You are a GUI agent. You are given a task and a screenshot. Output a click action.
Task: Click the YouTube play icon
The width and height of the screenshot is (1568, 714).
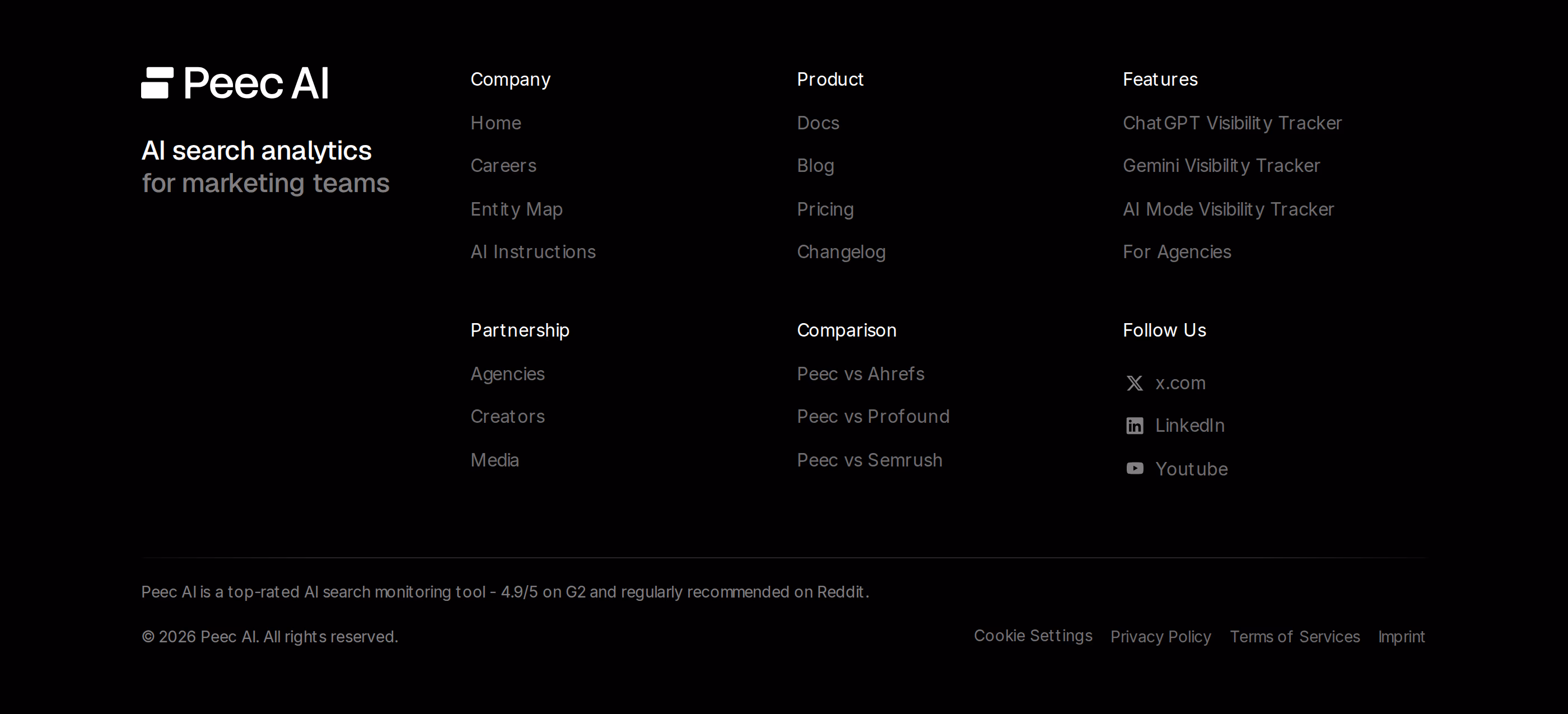(x=1135, y=468)
